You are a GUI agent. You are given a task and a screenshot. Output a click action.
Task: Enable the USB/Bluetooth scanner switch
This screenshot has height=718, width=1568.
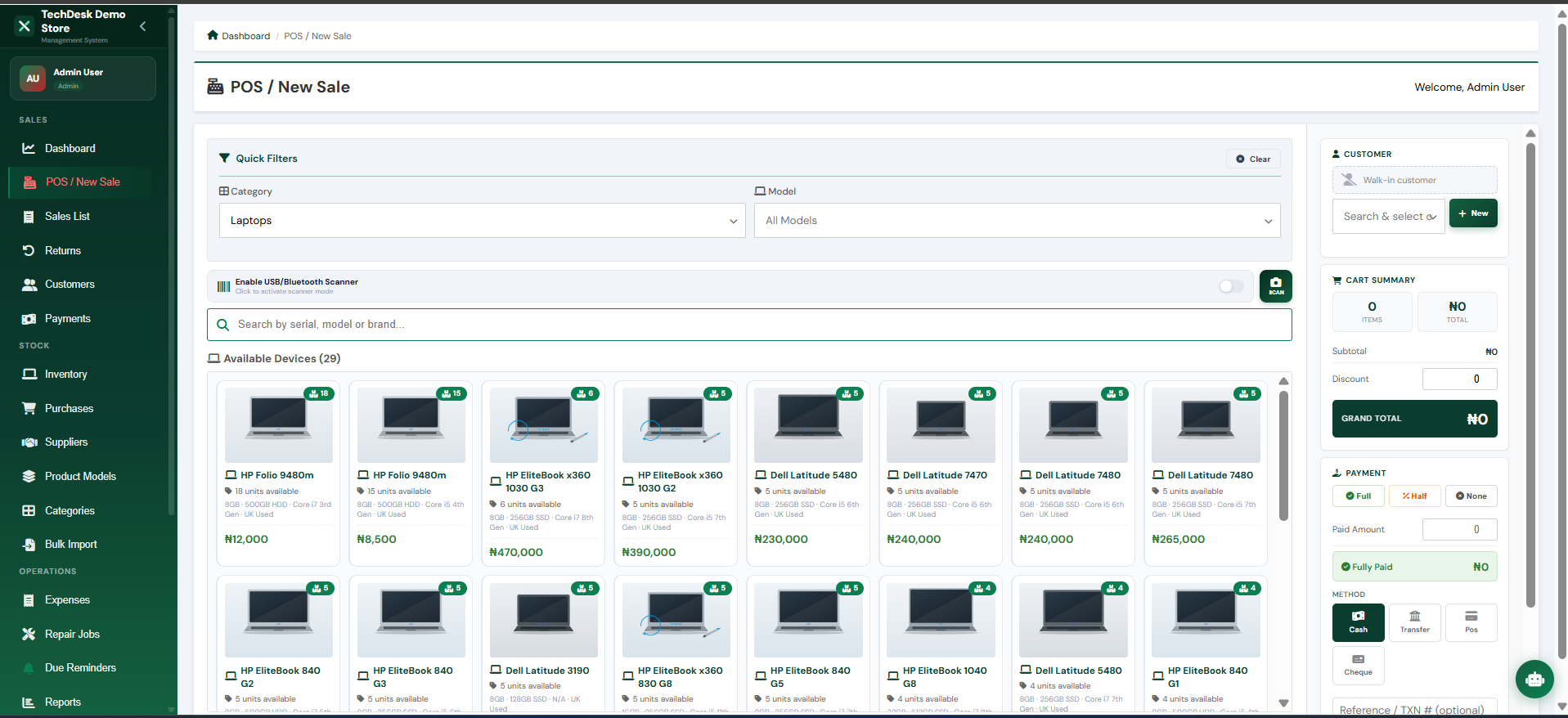tap(1231, 286)
